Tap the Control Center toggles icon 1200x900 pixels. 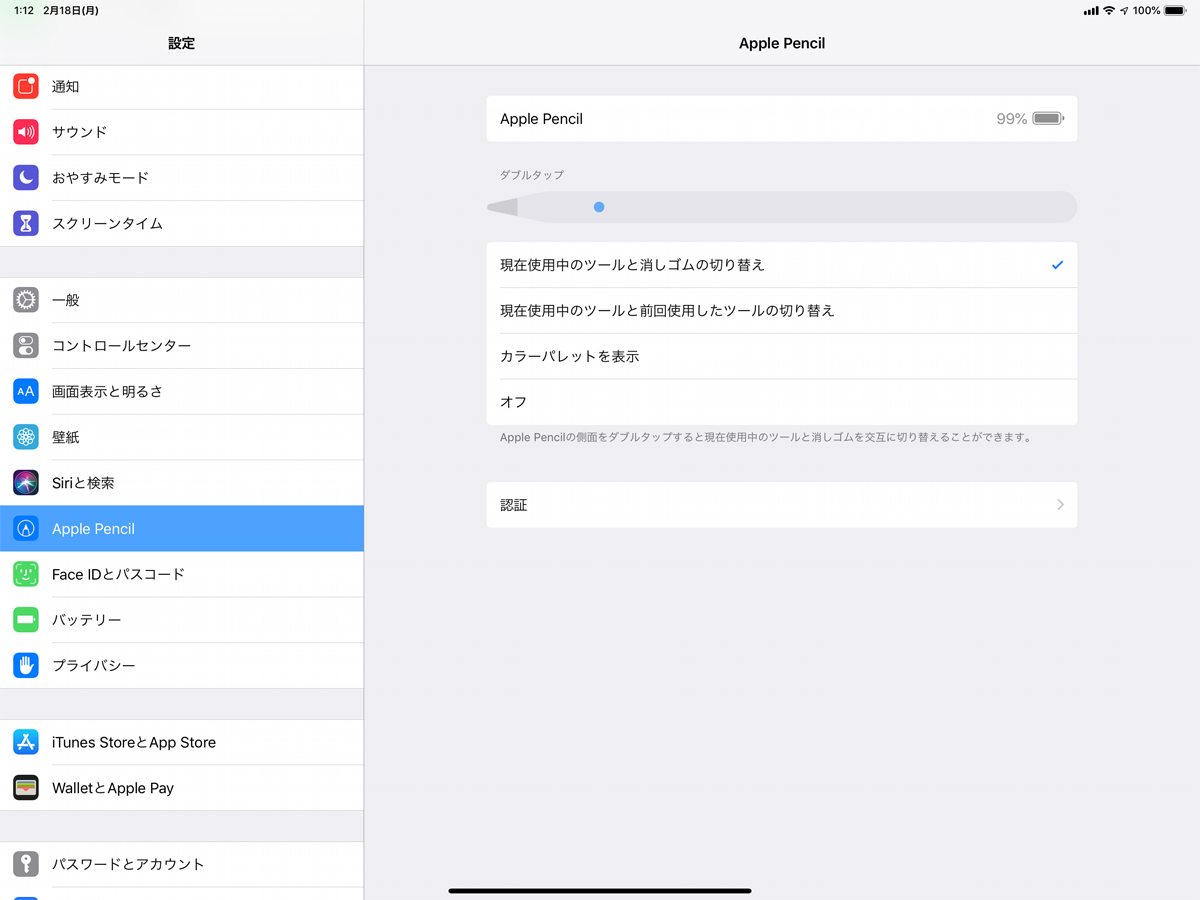pos(26,346)
